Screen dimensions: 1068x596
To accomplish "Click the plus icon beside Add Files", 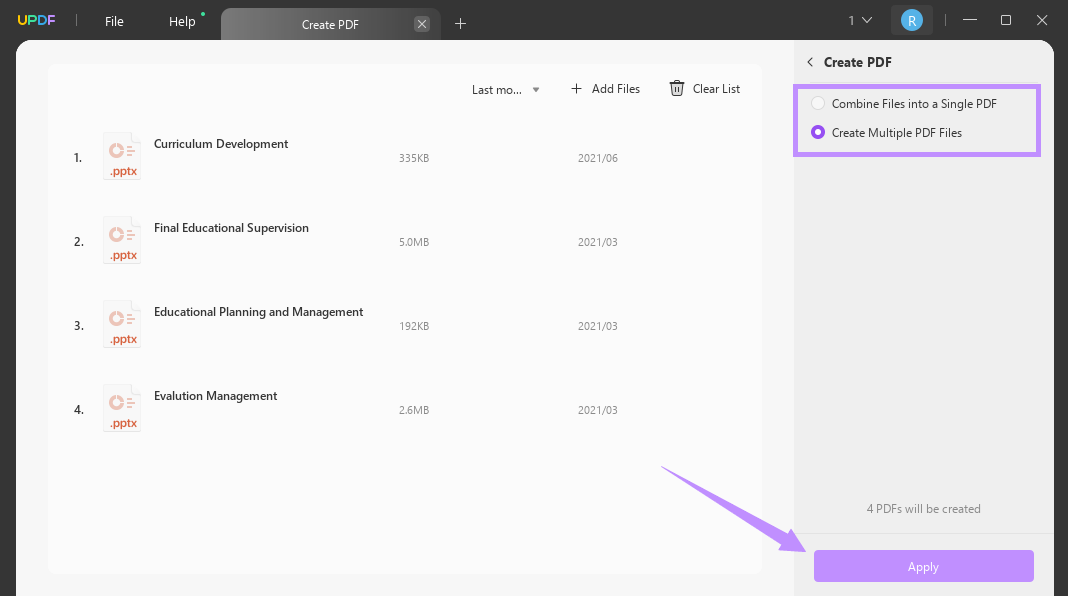I will [x=576, y=89].
